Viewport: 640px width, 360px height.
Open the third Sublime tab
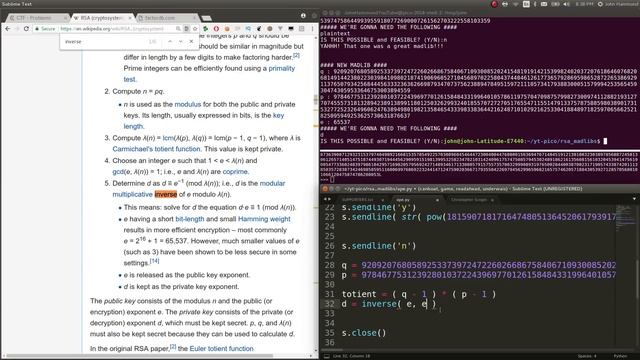tap(470, 200)
